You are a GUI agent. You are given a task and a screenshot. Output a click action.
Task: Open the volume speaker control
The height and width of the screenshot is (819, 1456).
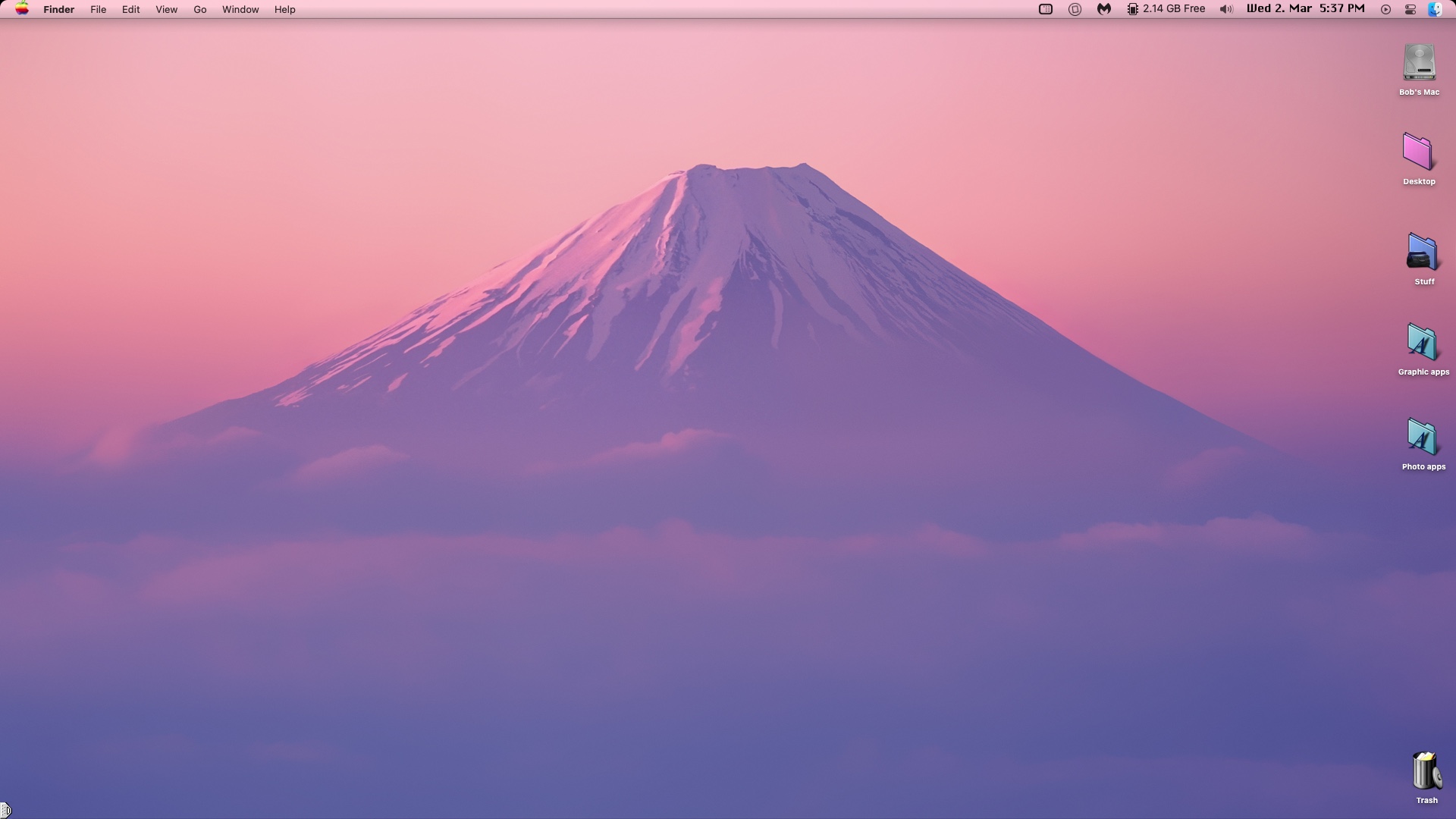(1225, 9)
